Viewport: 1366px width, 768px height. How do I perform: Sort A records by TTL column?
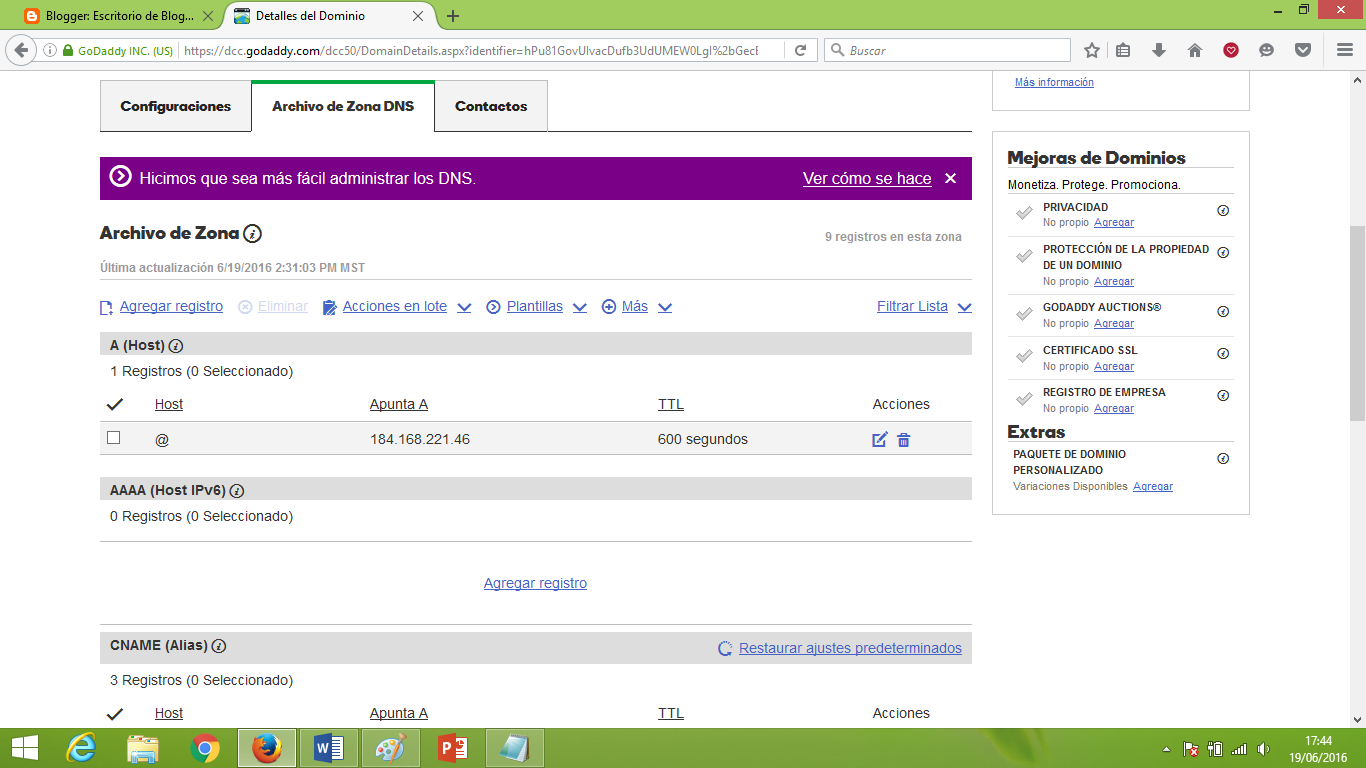tap(671, 404)
